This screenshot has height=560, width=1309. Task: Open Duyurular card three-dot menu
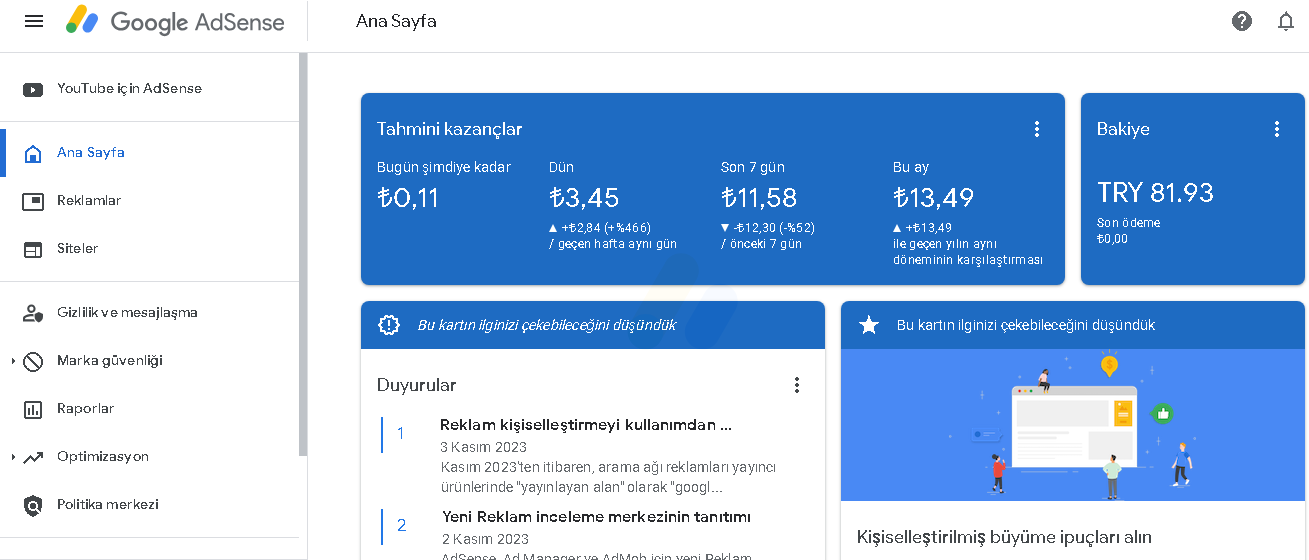click(797, 385)
